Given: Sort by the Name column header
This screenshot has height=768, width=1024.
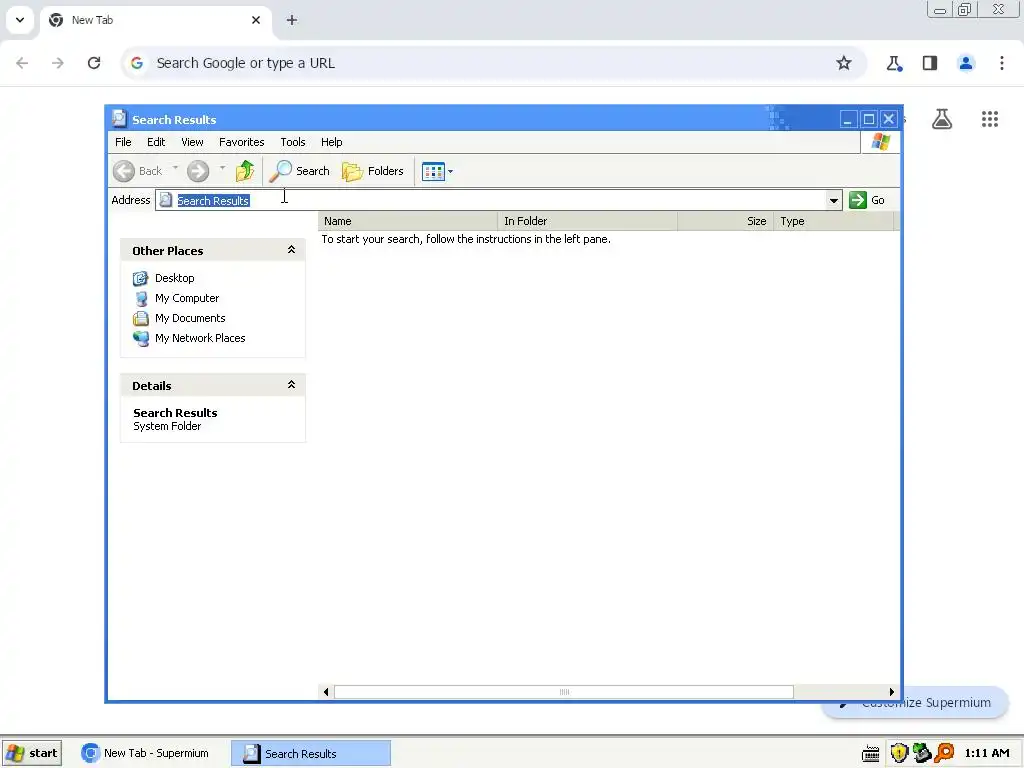Looking at the screenshot, I should (408, 221).
